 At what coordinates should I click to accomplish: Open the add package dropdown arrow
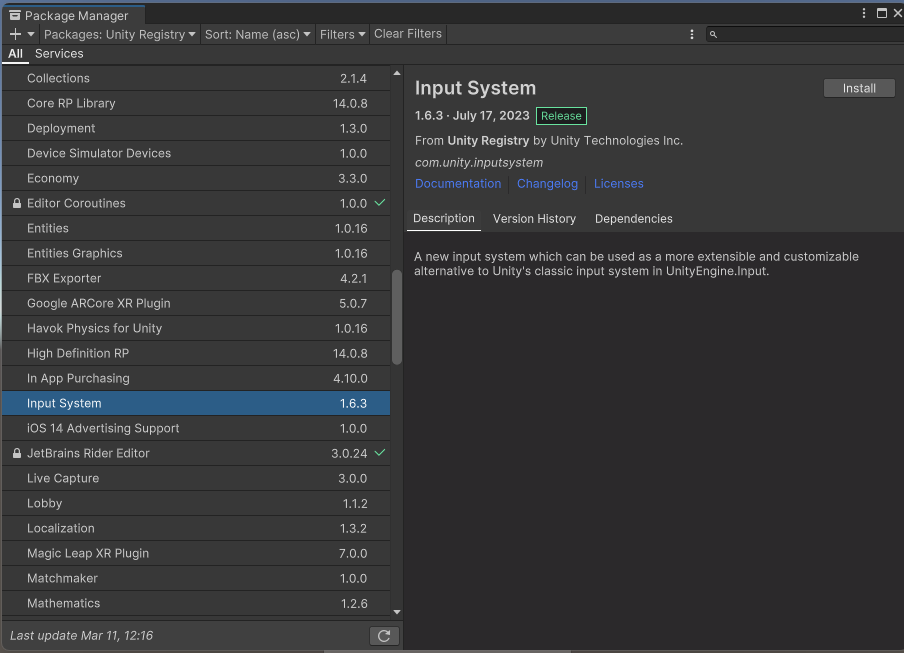tap(31, 35)
